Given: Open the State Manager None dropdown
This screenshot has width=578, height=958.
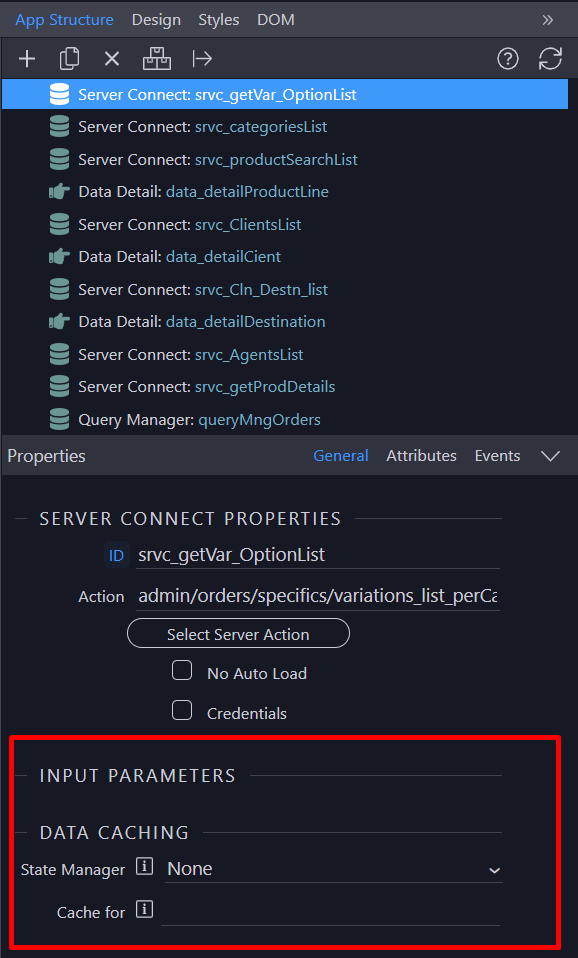Looking at the screenshot, I should pyautogui.click(x=334, y=869).
